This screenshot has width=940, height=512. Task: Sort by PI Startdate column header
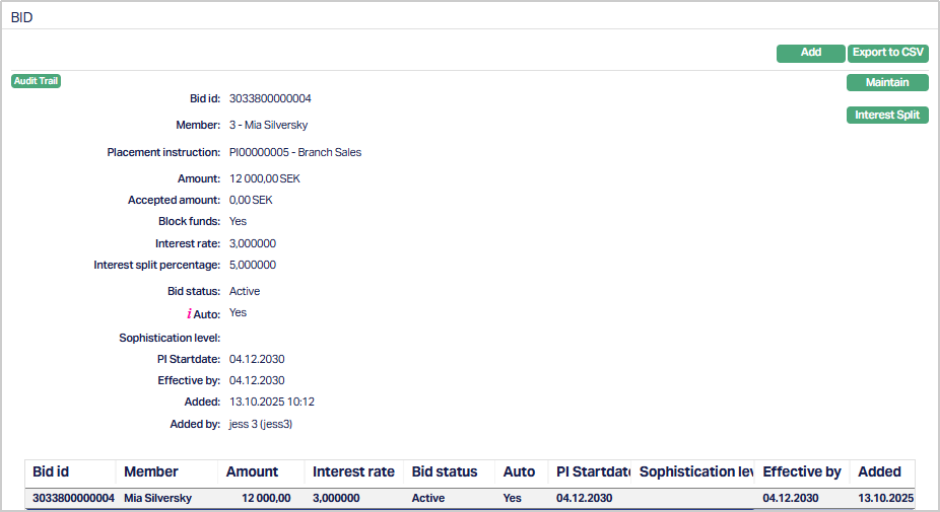593,472
